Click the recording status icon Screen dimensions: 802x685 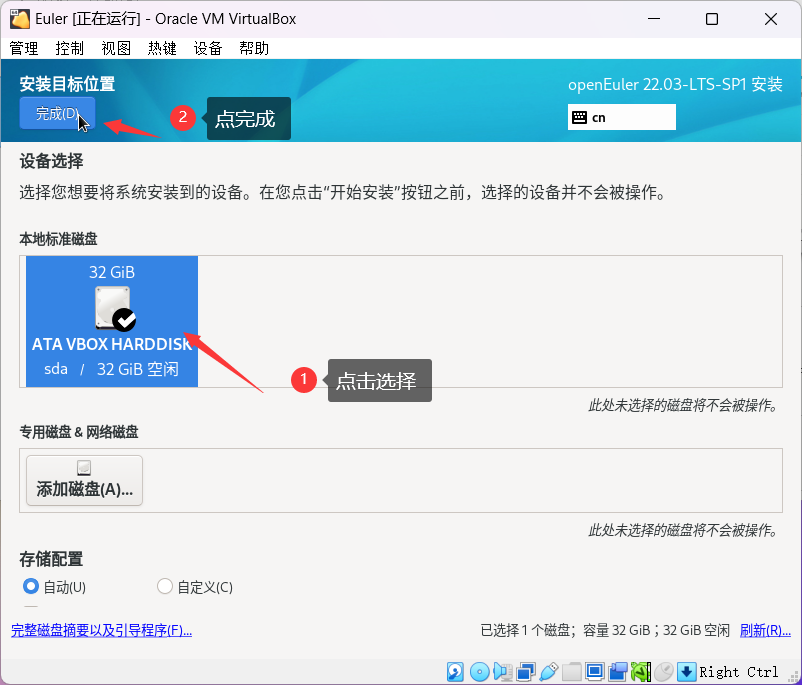pos(618,671)
